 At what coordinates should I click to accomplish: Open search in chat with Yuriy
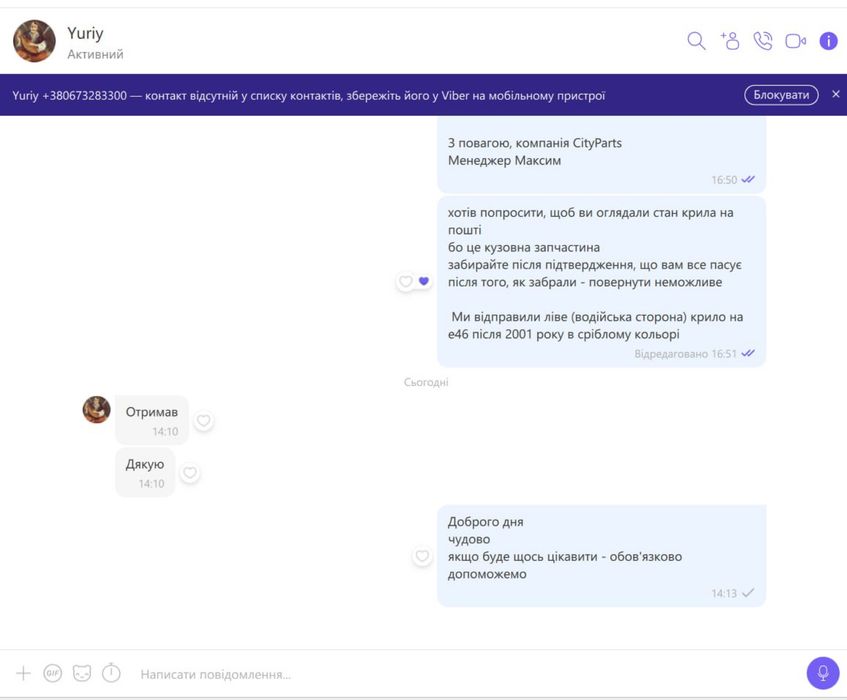point(696,41)
